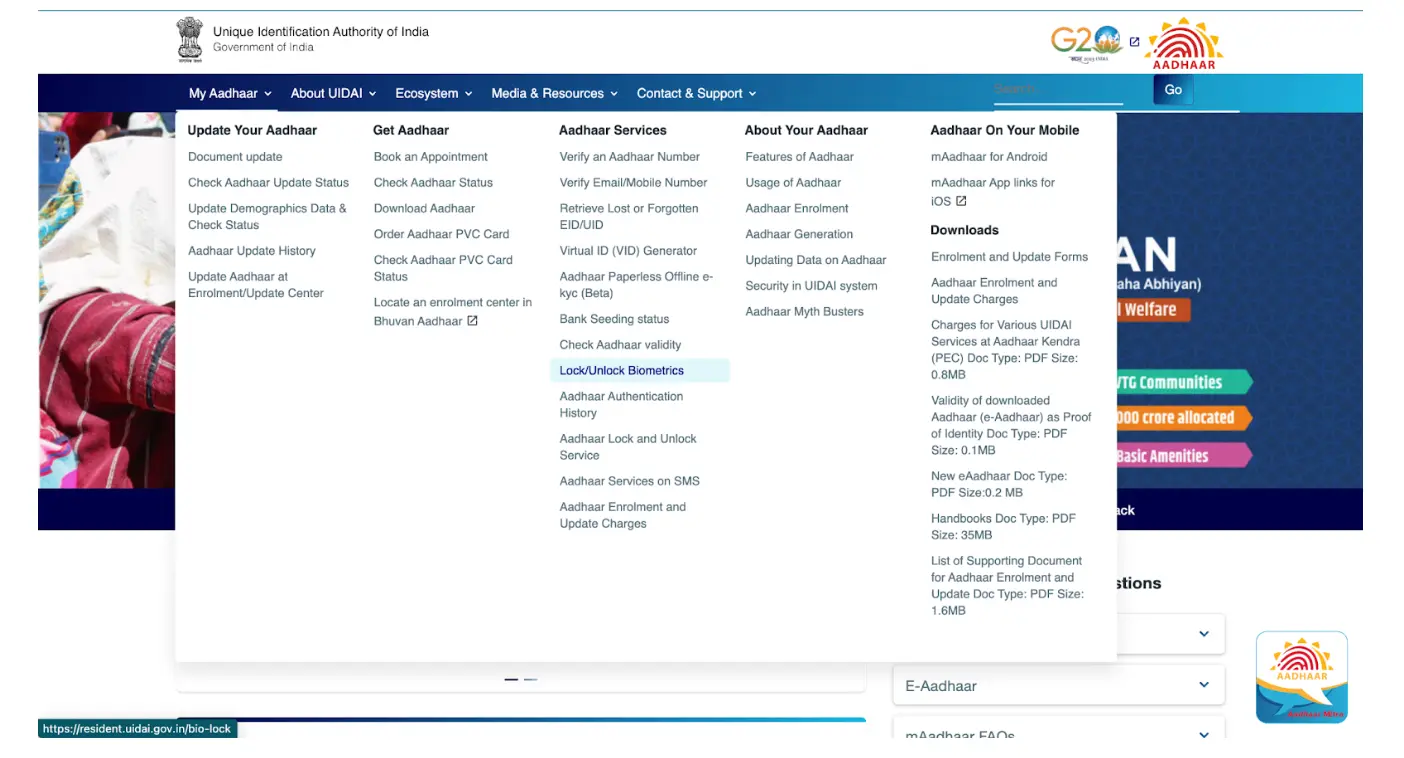Open Validity of downloaded Aadhaar PDF
The image size is (1404, 758).
click(x=1011, y=425)
